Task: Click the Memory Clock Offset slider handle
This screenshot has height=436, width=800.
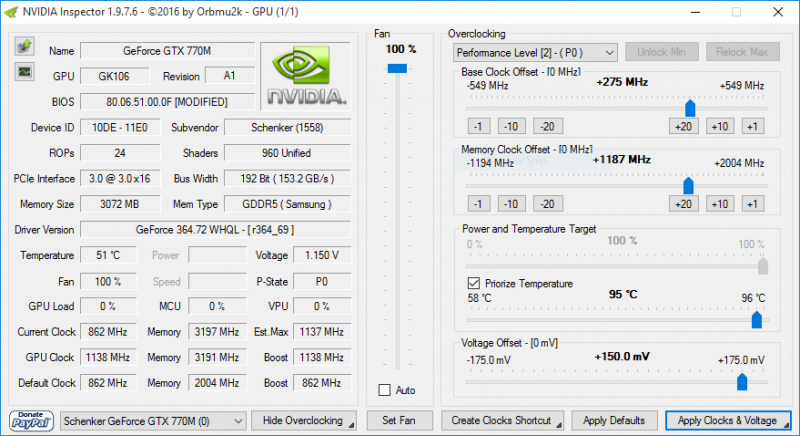Action: pos(688,186)
